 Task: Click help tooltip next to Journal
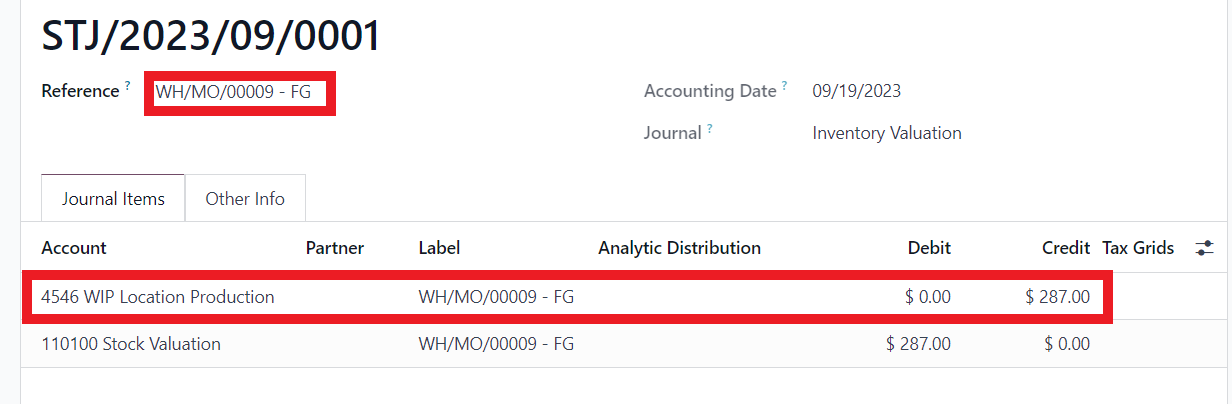[x=710, y=129]
